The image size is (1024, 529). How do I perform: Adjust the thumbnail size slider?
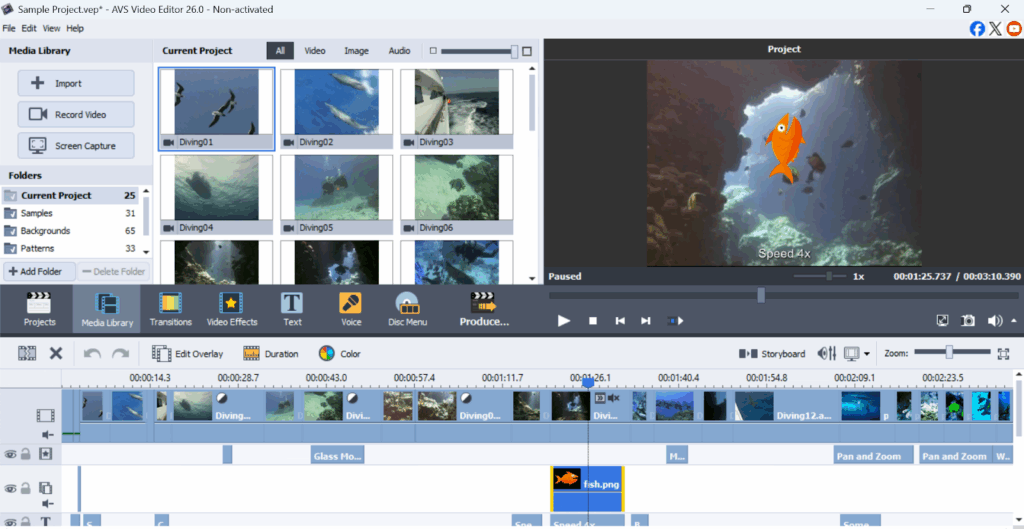[515, 51]
